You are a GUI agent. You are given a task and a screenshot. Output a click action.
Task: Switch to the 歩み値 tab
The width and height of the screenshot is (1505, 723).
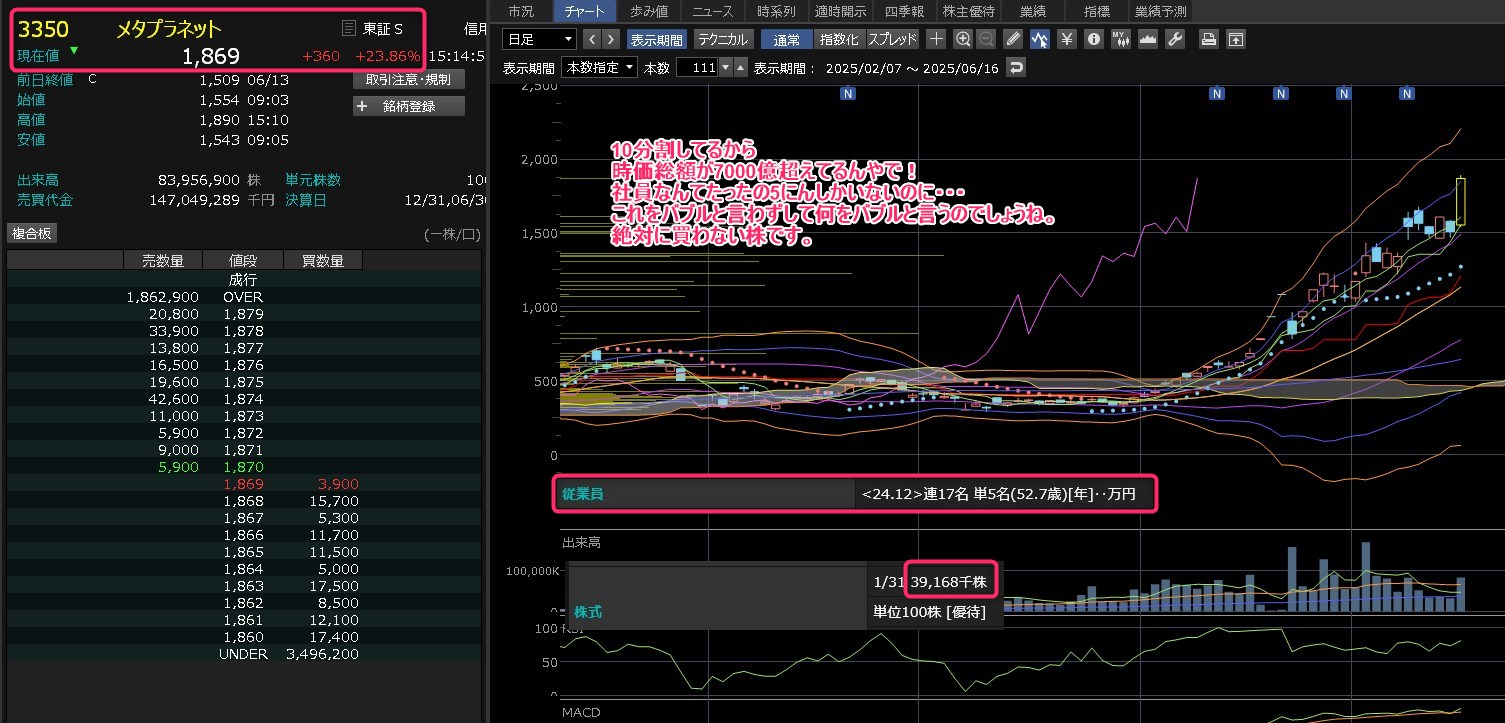coord(649,11)
